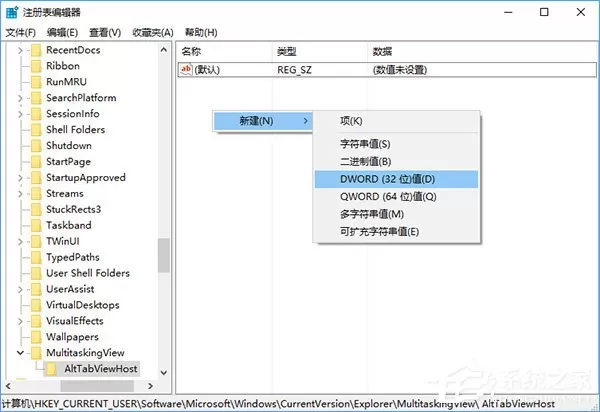The width and height of the screenshot is (600, 412).
Task: Click the Taskband folder icon
Action: click(x=36, y=225)
